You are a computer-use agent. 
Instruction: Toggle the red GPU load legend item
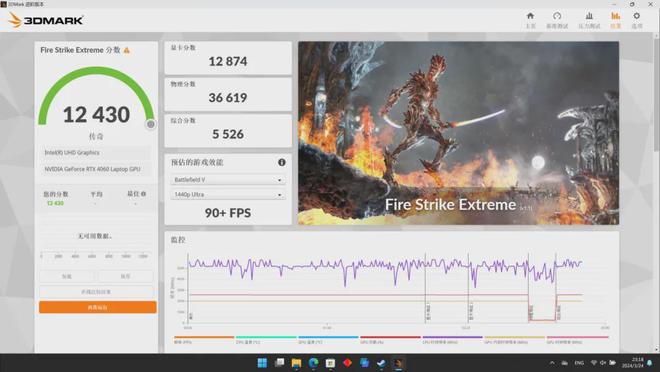click(x=390, y=340)
